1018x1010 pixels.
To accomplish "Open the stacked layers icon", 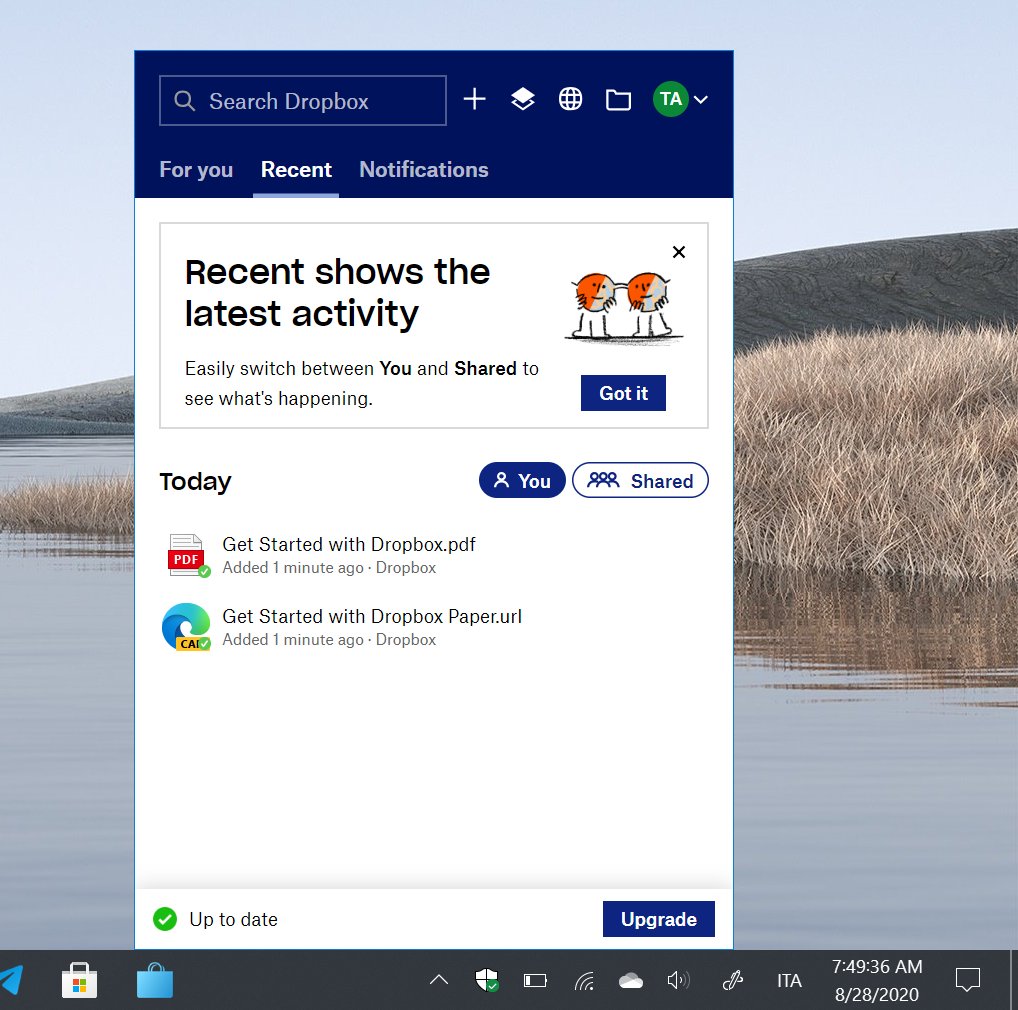I will point(523,99).
